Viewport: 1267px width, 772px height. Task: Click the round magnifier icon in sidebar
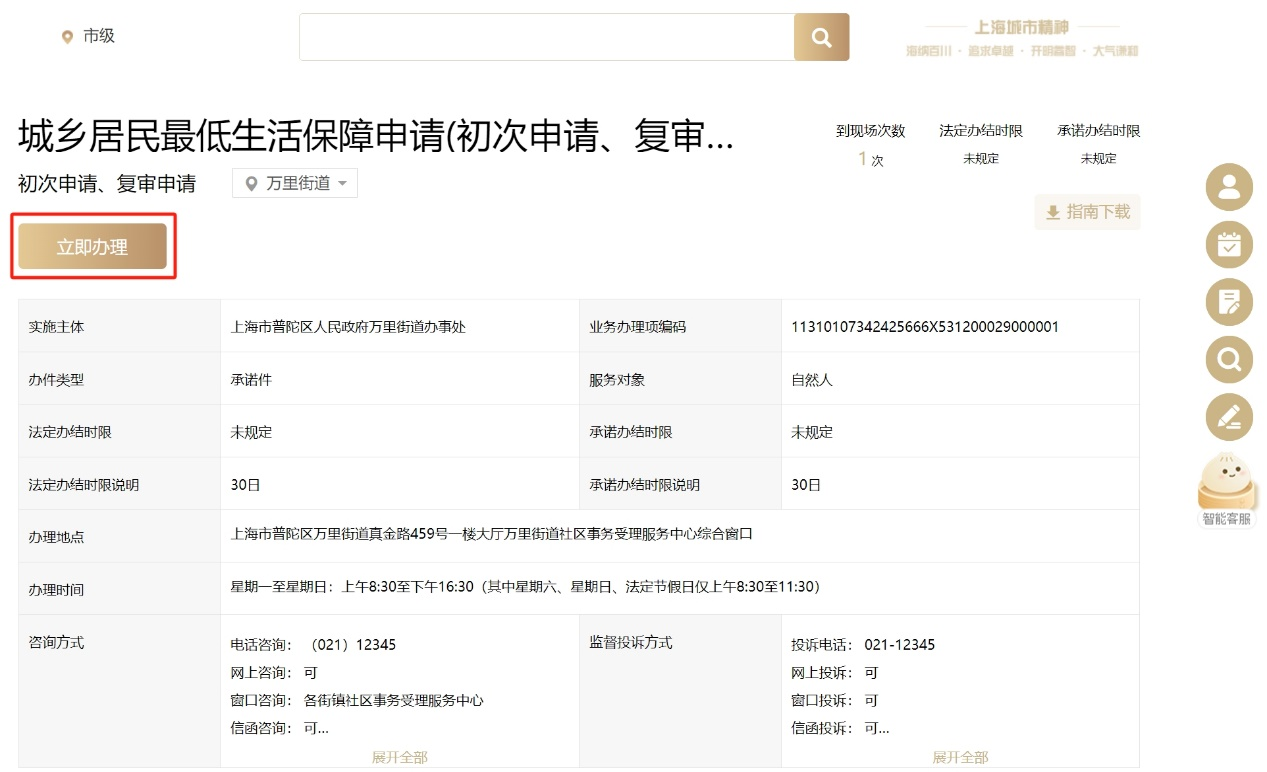tap(1229, 359)
